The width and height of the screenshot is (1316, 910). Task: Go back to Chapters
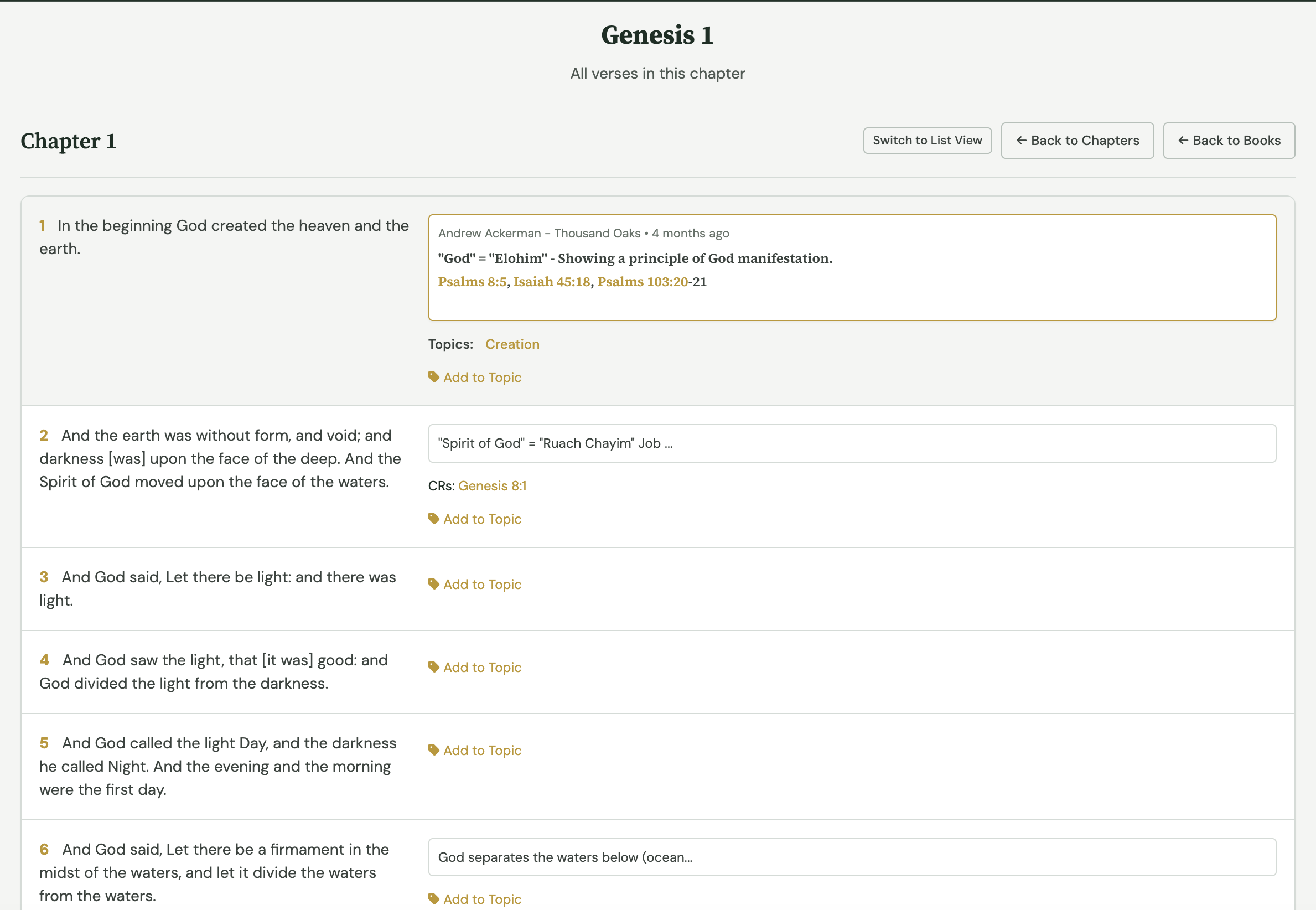[1077, 140]
